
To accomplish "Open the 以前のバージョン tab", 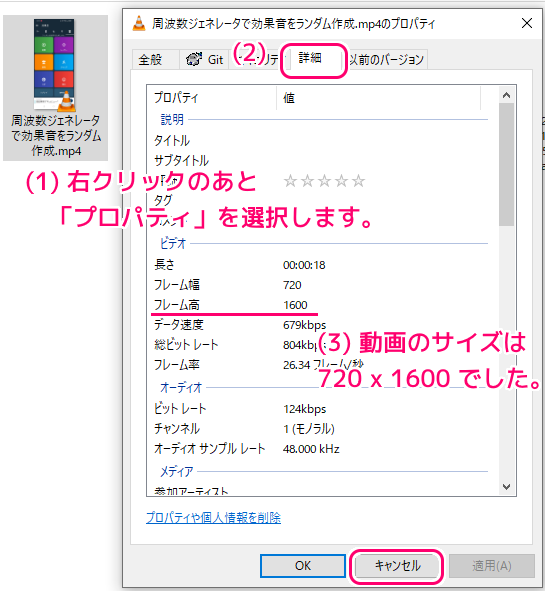I will click(386, 60).
